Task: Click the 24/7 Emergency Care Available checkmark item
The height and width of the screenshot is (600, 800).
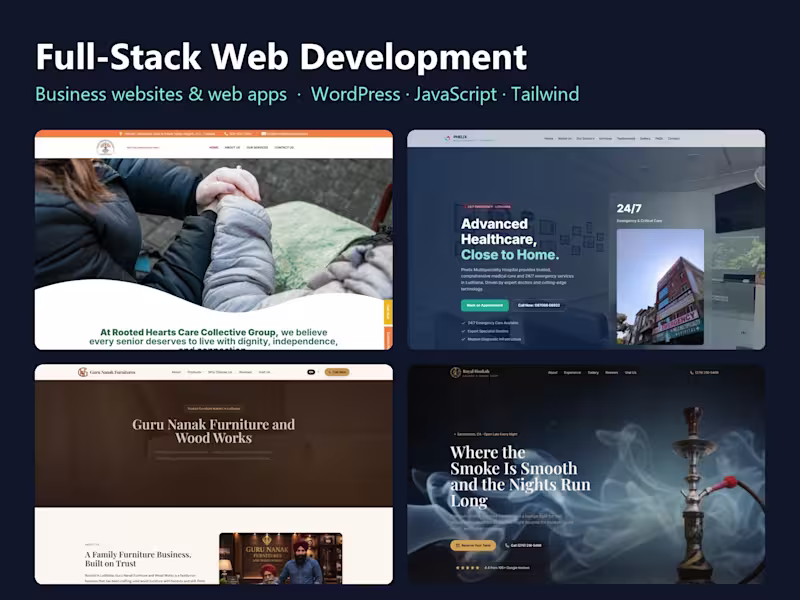Action: point(490,322)
